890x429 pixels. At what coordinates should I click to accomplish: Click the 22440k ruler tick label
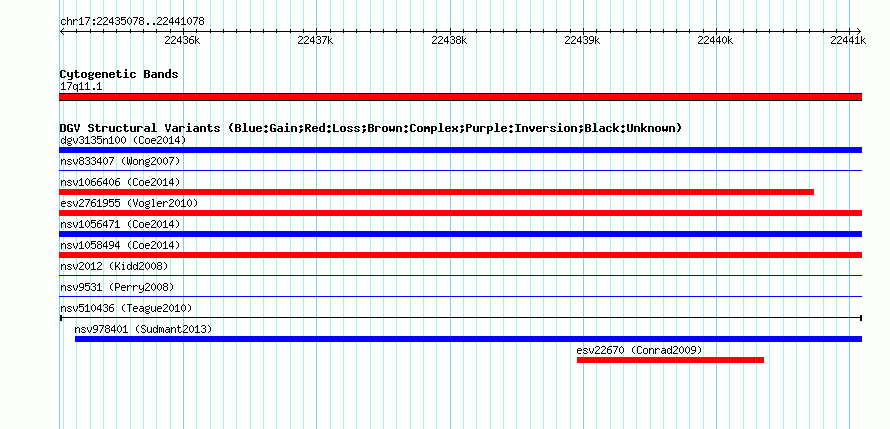click(716, 40)
